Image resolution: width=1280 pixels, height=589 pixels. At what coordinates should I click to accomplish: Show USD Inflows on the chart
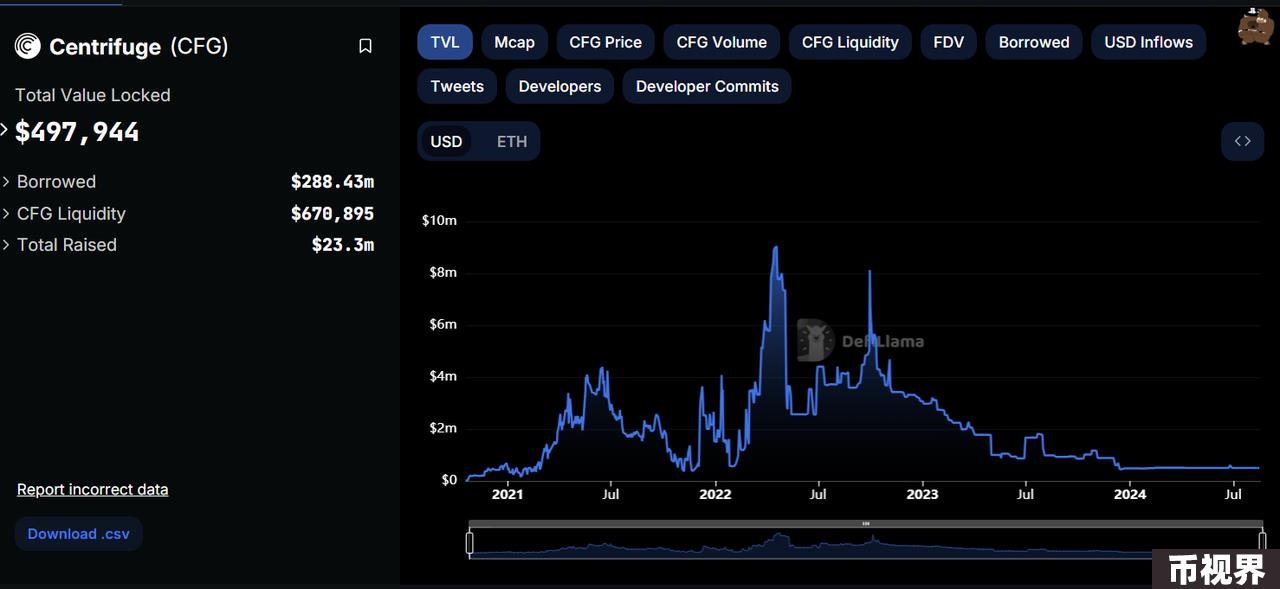(x=1148, y=42)
